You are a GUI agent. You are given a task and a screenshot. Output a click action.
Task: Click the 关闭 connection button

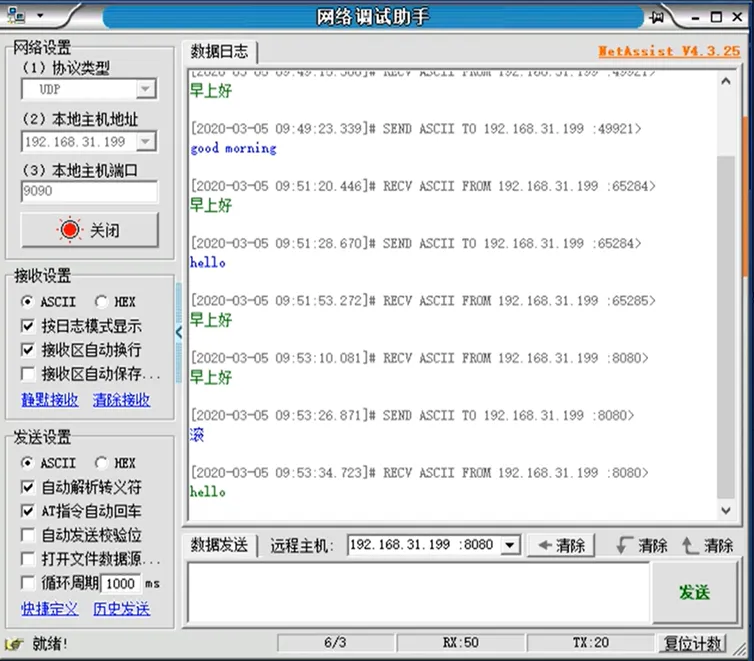coord(89,230)
